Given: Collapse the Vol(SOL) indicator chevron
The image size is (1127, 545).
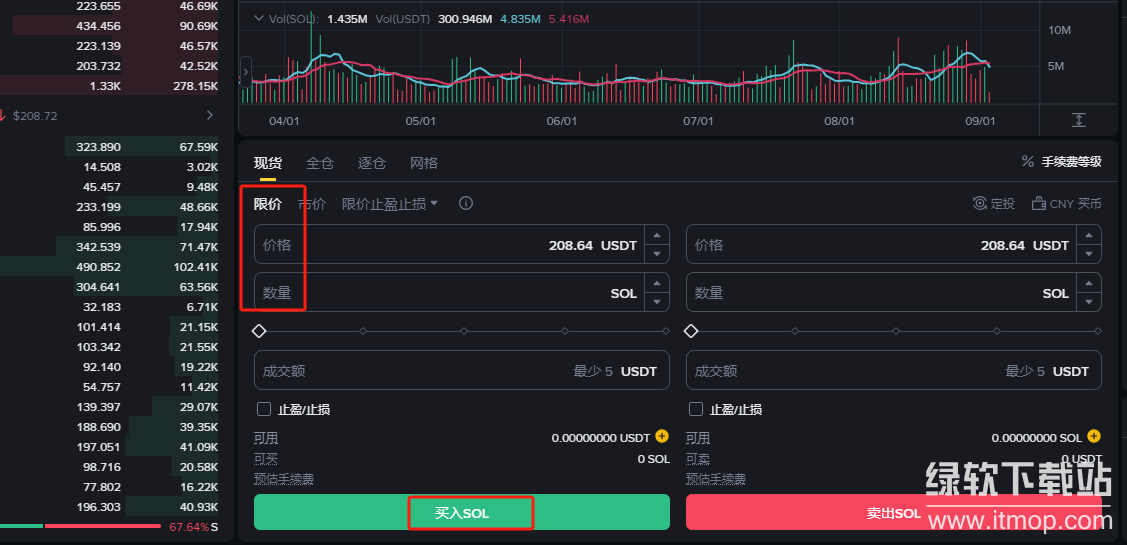Looking at the screenshot, I should pos(259,19).
